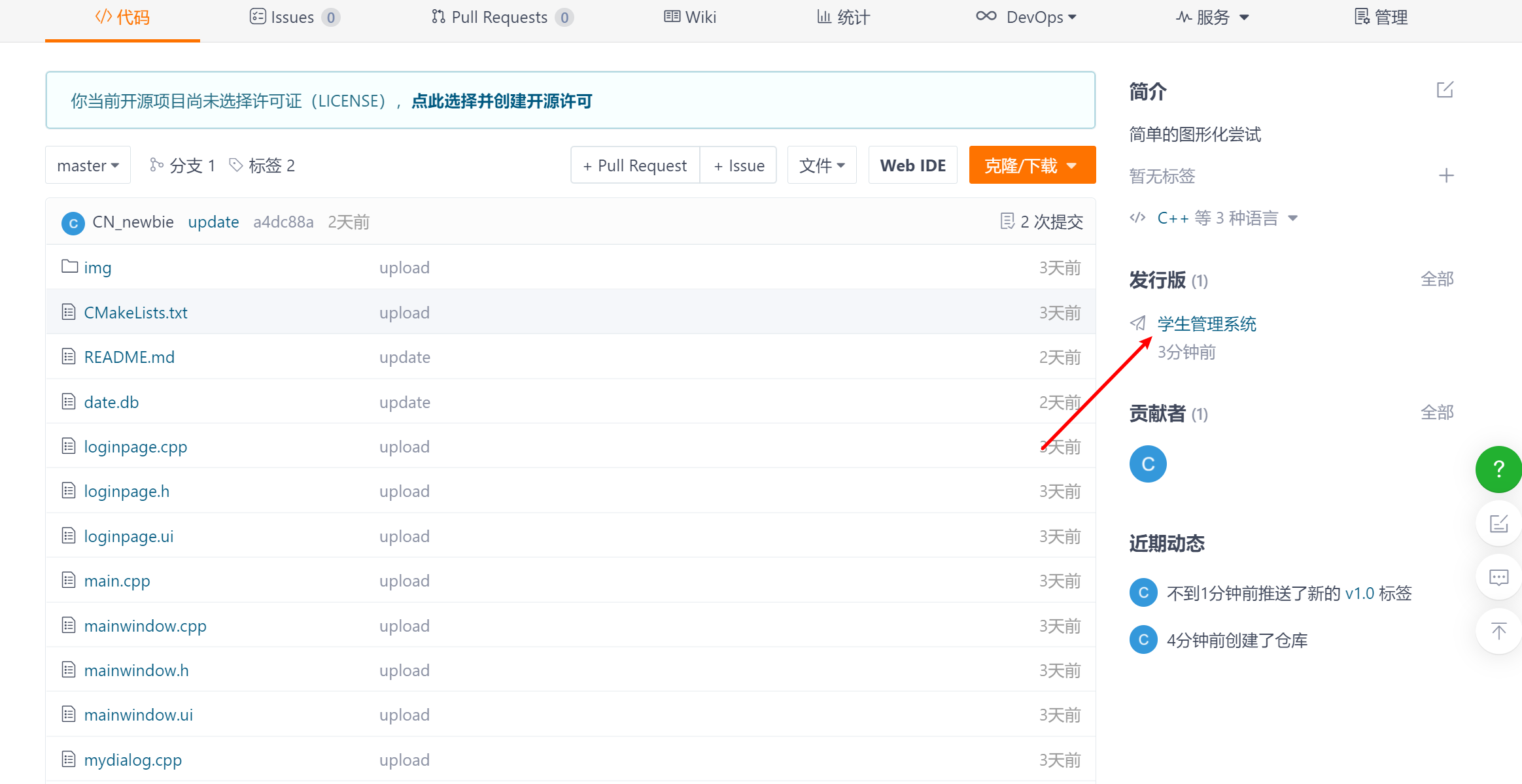The image size is (1522, 784).
Task: Open the floating chat message icon
Action: pos(1498,577)
